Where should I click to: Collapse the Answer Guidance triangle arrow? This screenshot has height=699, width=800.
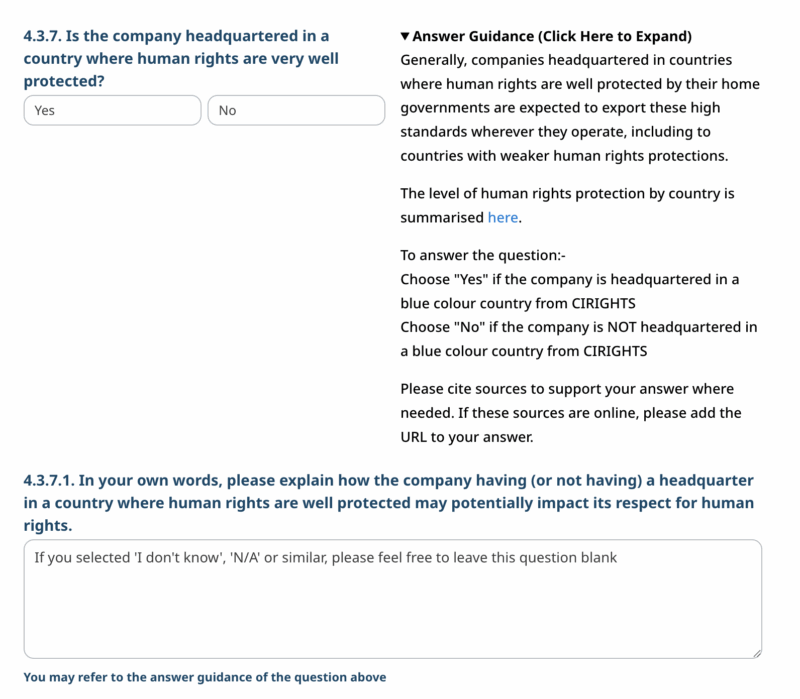pos(405,37)
